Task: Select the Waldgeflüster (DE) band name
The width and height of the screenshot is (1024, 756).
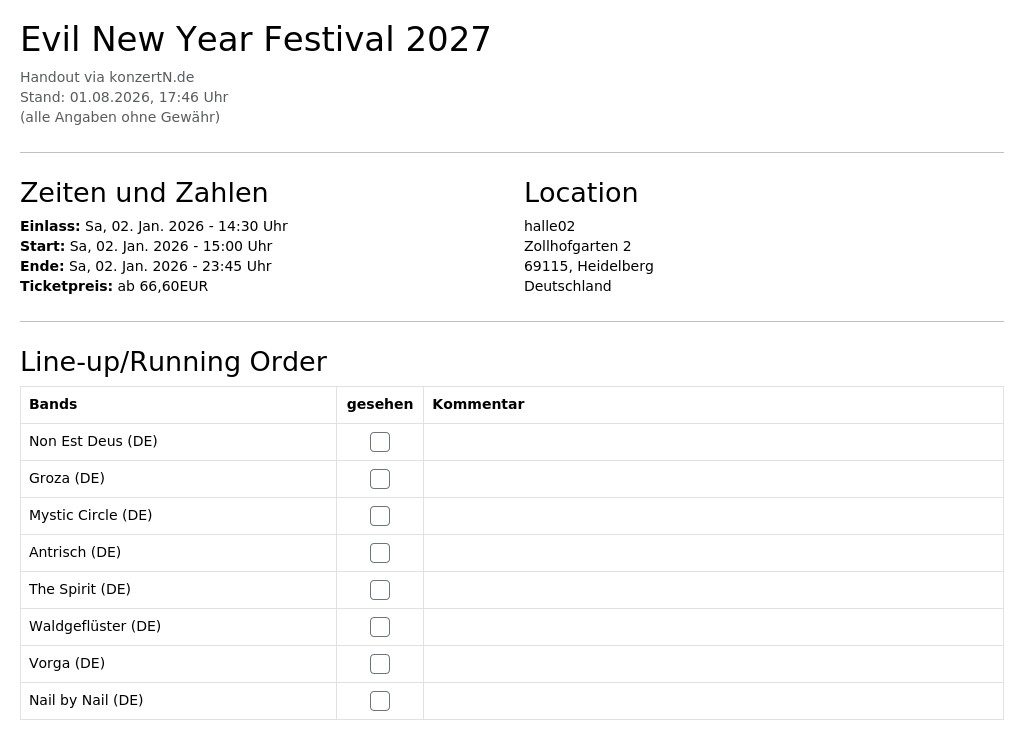Action: click(95, 626)
